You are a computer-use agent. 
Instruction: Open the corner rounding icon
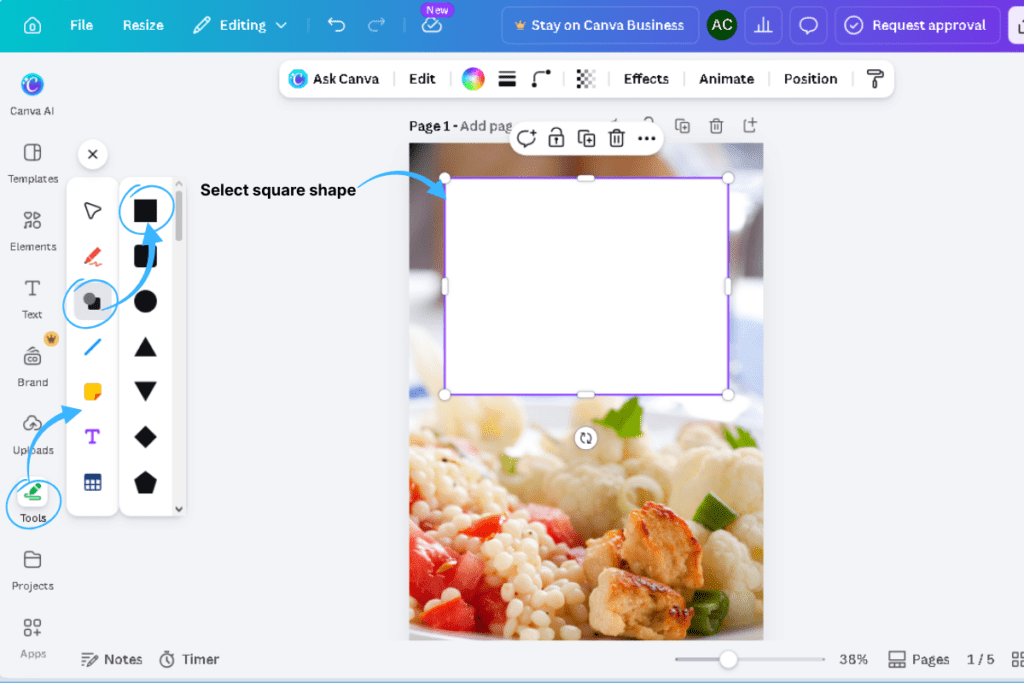tap(541, 79)
